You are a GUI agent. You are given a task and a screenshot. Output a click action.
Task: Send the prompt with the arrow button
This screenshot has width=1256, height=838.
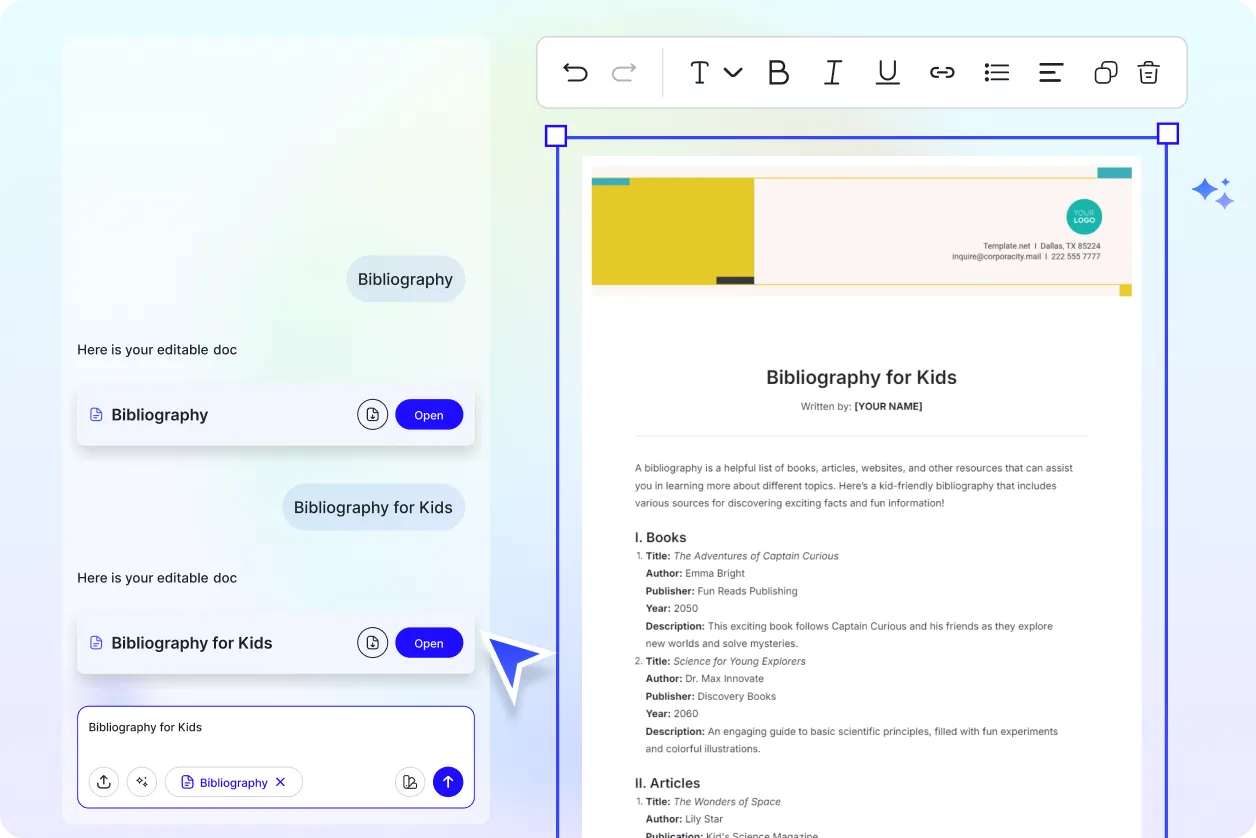coord(448,782)
